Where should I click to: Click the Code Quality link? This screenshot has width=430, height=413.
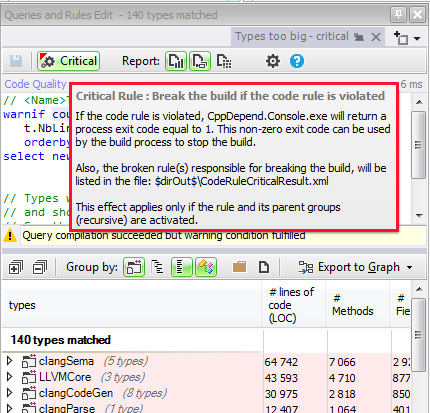coord(35,84)
